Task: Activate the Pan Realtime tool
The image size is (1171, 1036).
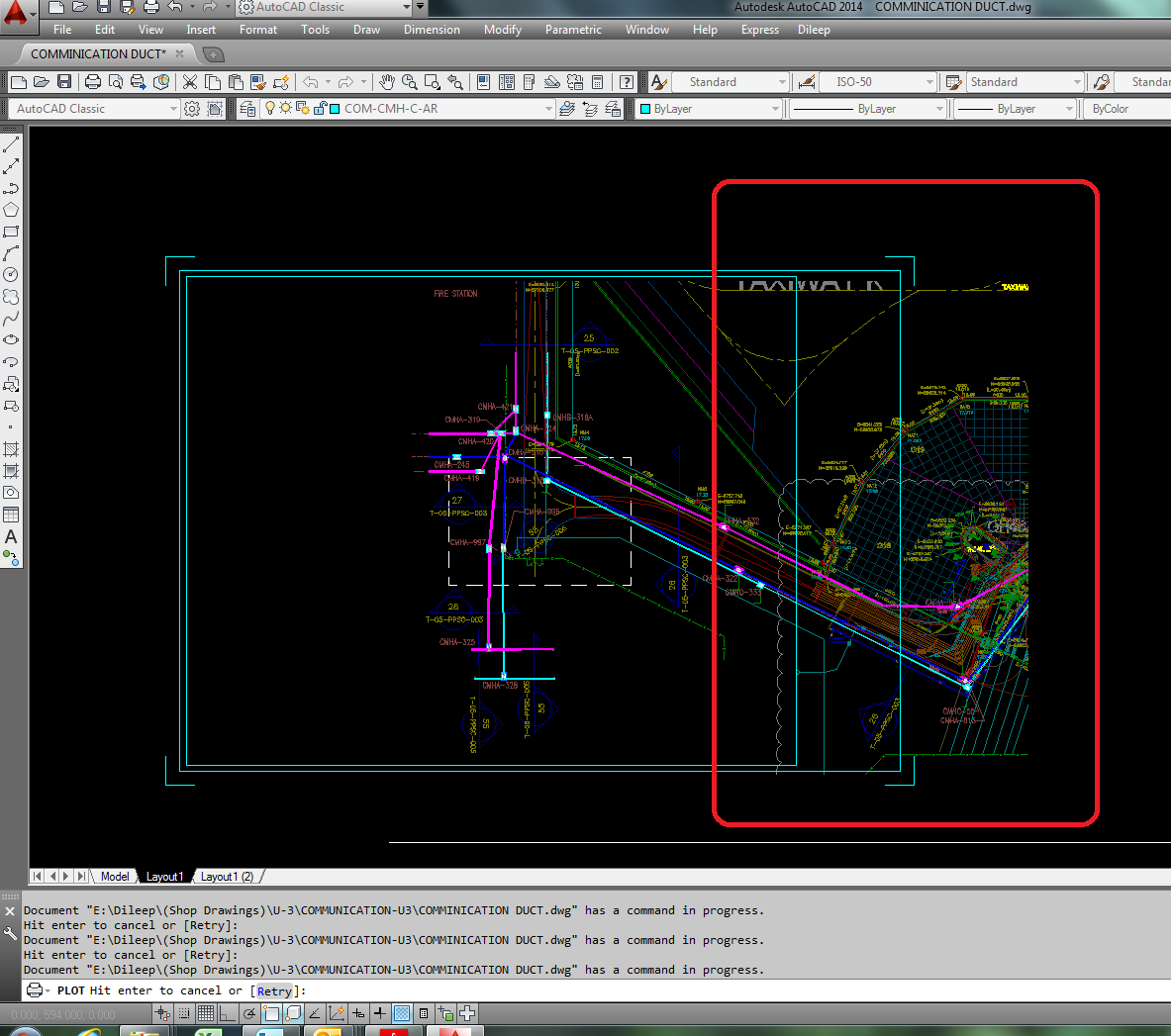Action: pos(387,82)
